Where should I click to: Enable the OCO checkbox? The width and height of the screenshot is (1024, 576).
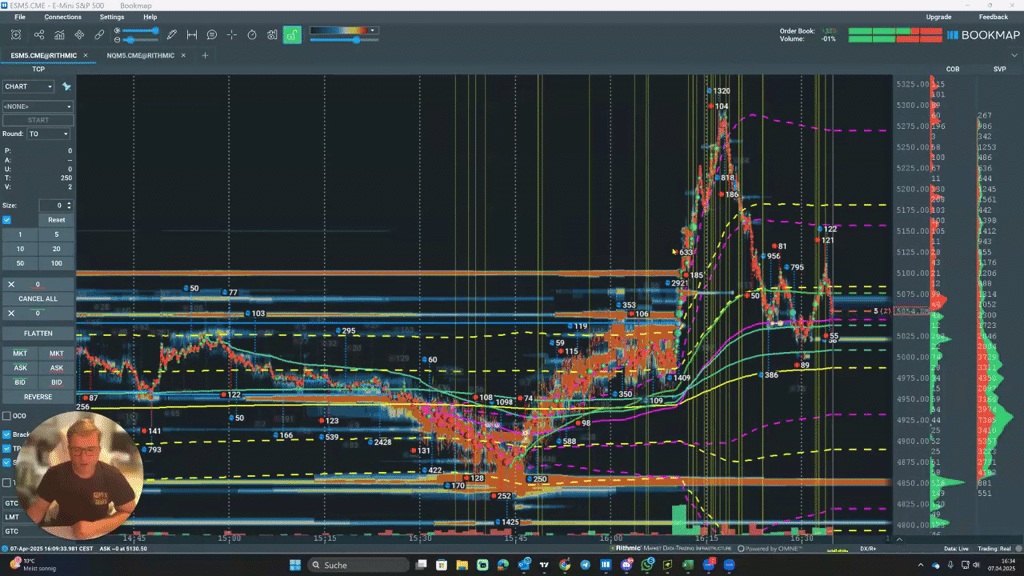7,415
